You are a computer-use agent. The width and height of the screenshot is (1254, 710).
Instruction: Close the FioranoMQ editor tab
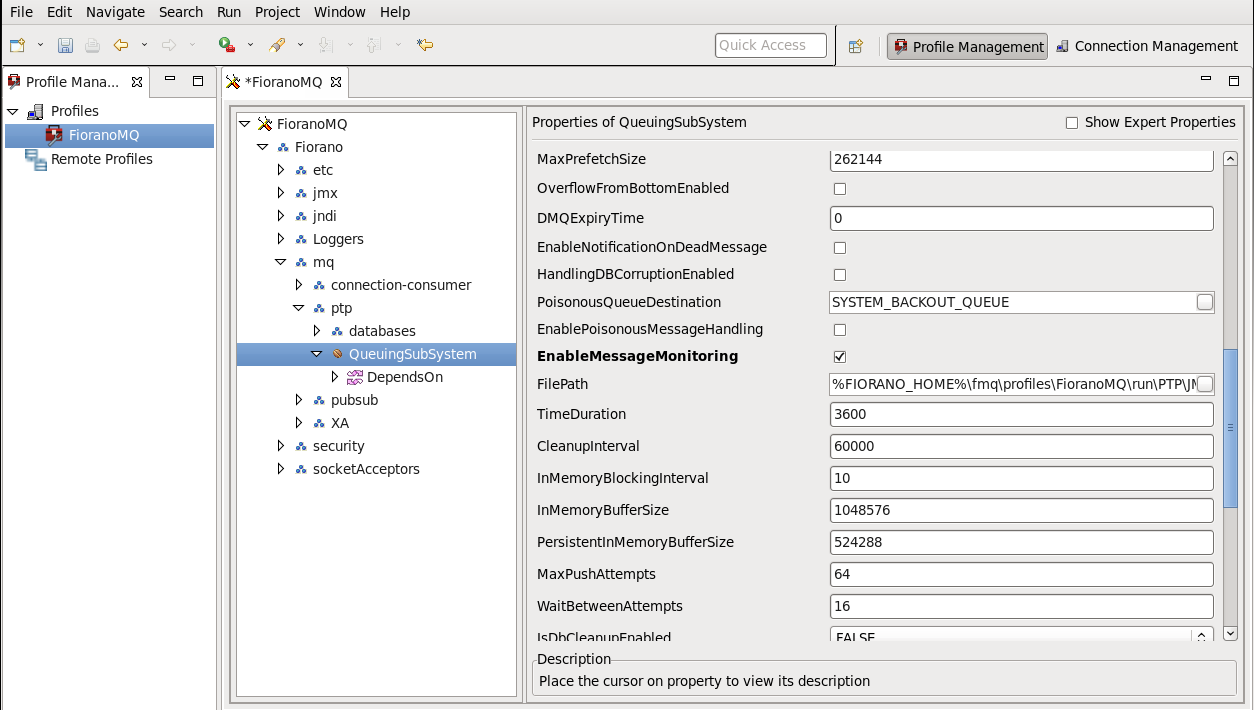336,82
